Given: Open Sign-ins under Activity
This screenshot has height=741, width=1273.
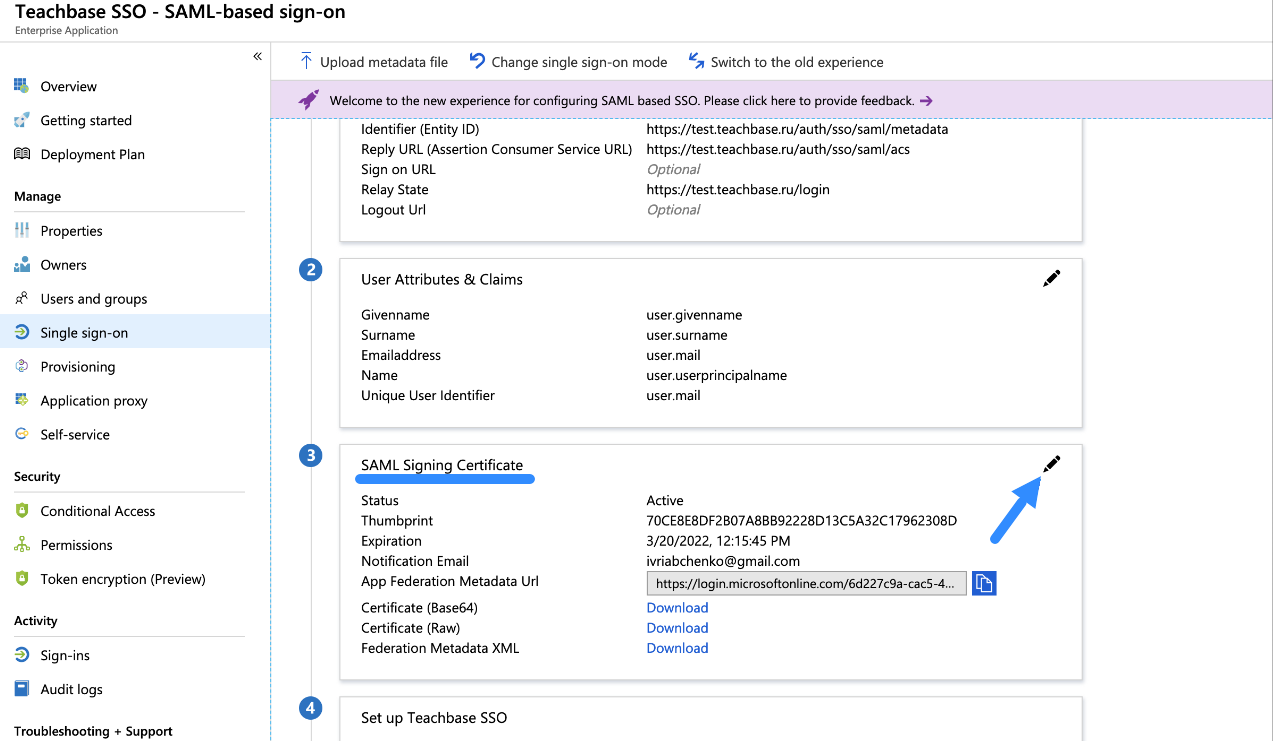Looking at the screenshot, I should 65,655.
